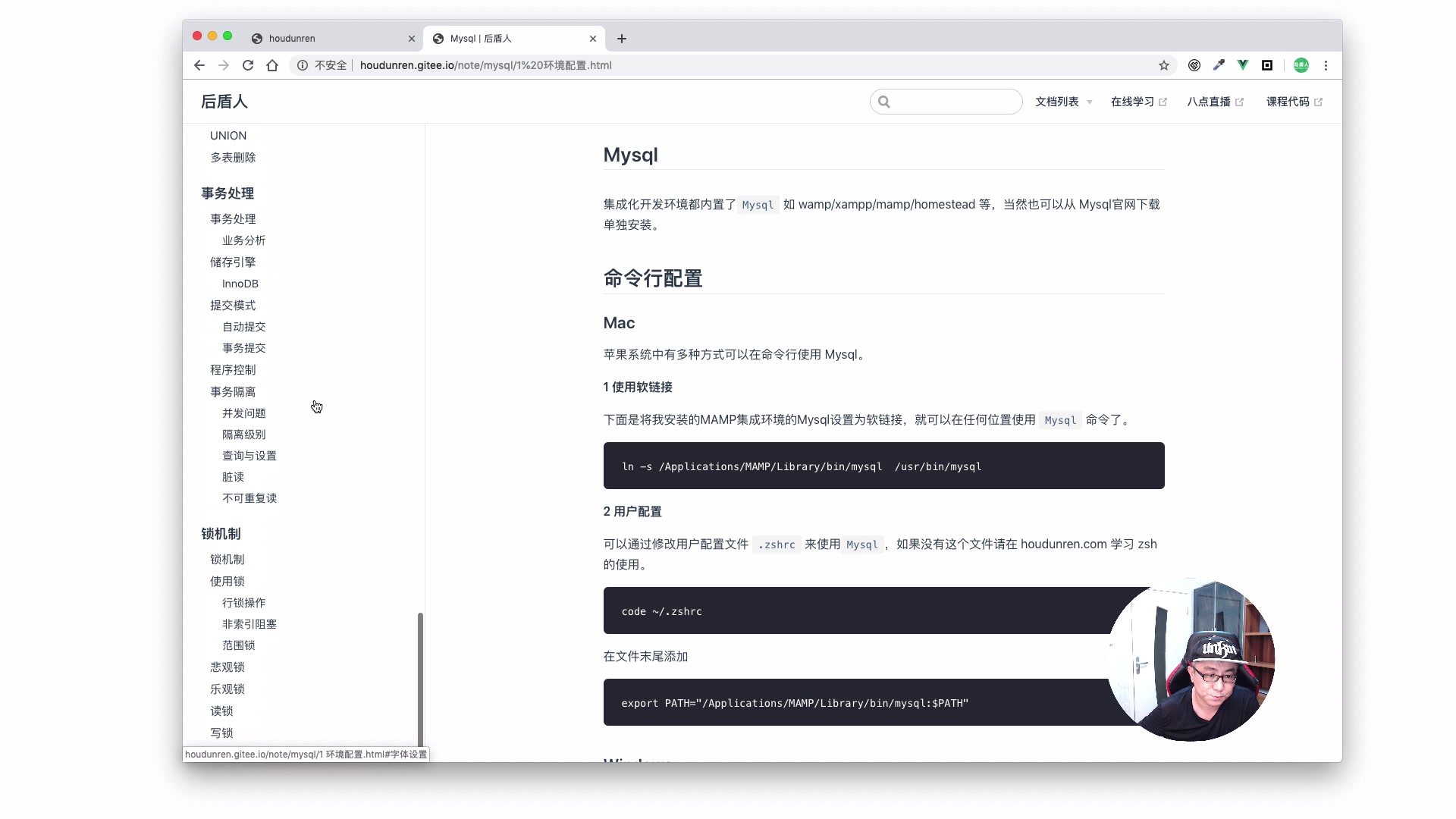Jump to 非索引阻塞 section
Viewport: 1456px width, 819px height.
pos(249,624)
